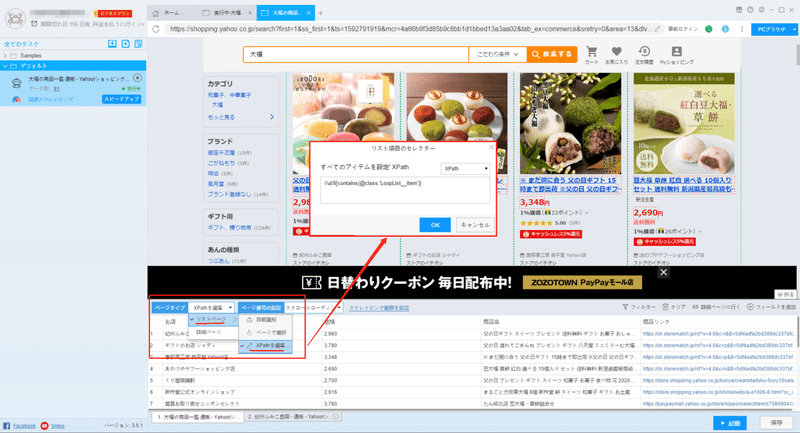Image resolution: width=800 pixels, height=433 pixels.
Task: Select the checked XPathを編集 menu item
Action: (x=266, y=346)
